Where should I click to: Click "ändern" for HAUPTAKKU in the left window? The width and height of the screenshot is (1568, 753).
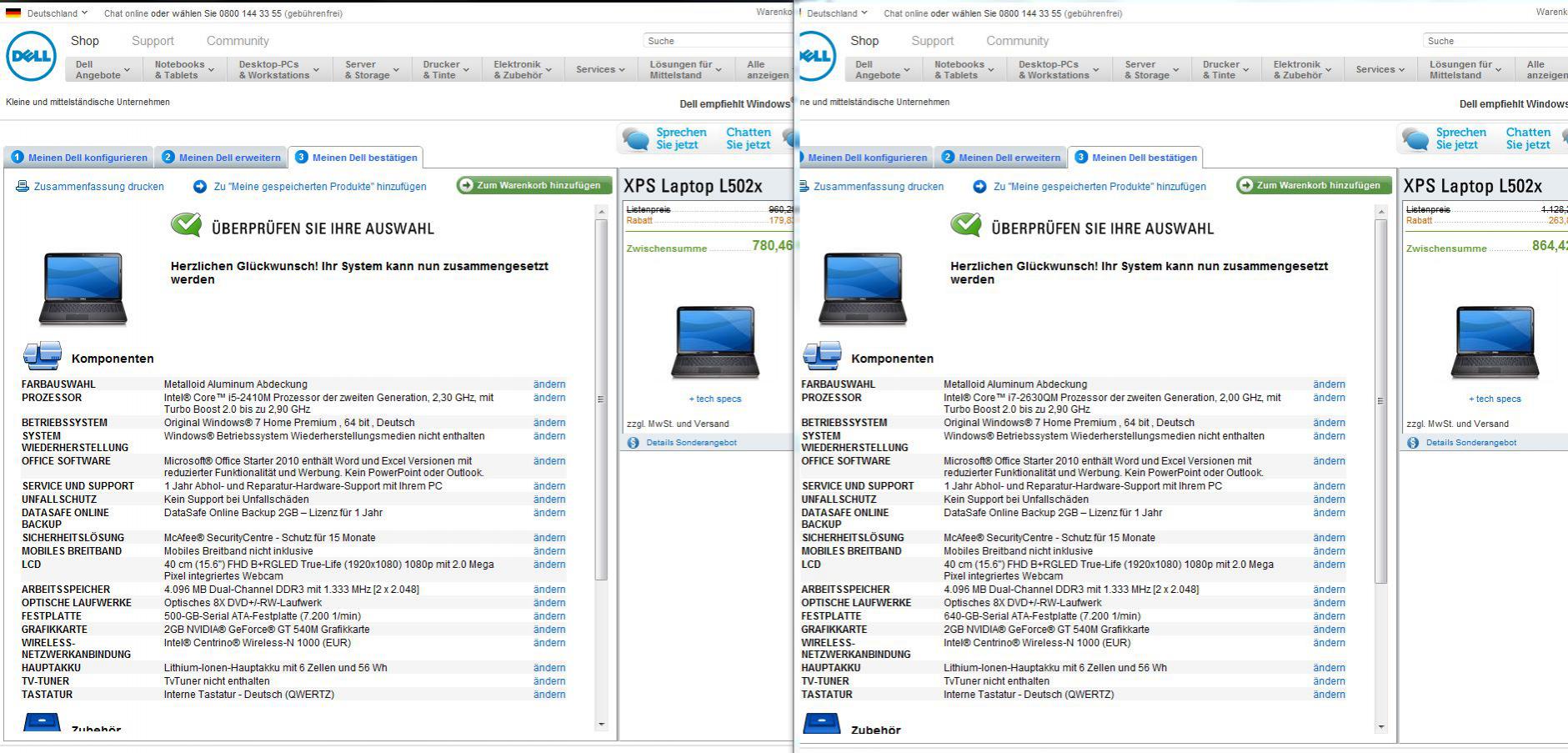[x=549, y=668]
